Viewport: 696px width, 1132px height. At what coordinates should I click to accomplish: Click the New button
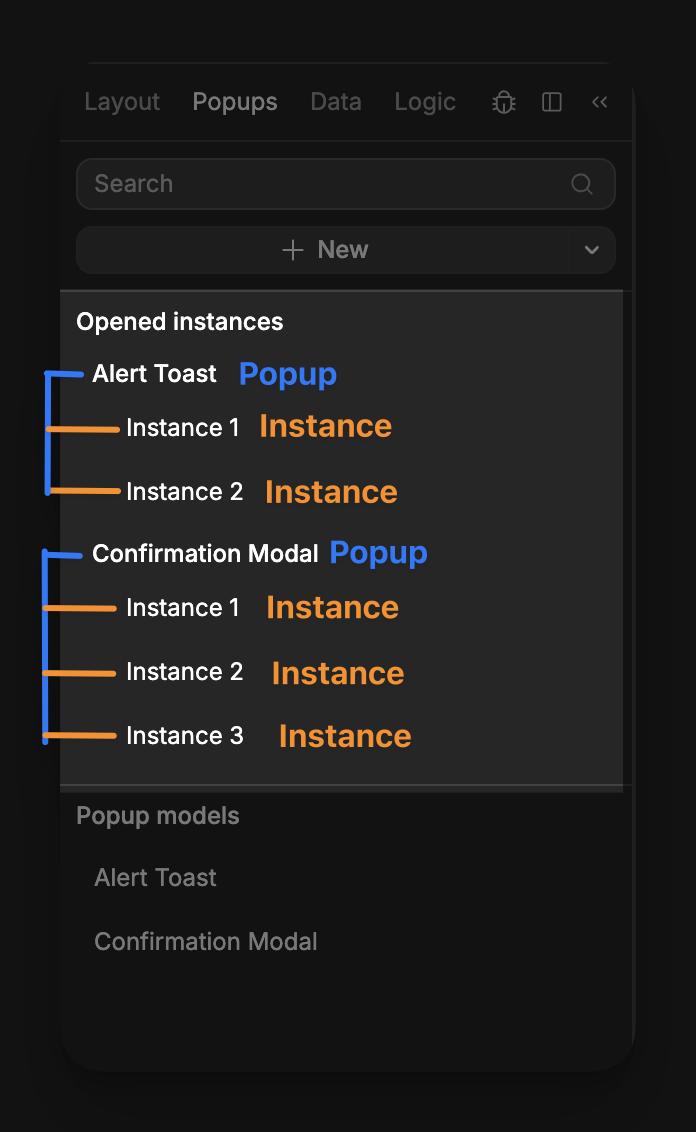pyautogui.click(x=345, y=249)
